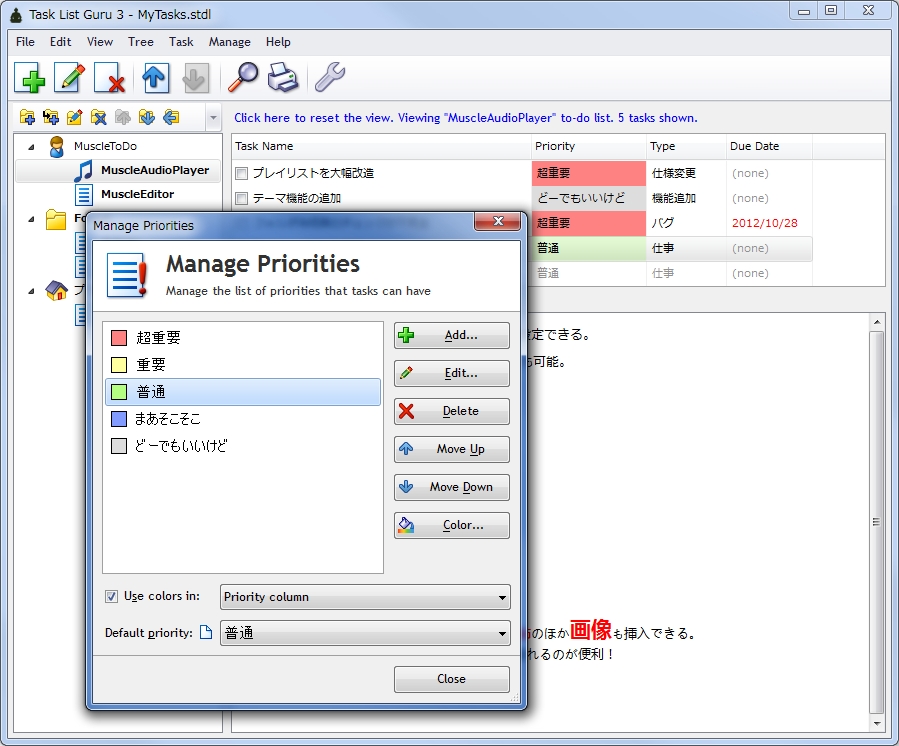Viewport: 899px width, 746px height.
Task: Collapse the folder tree node arrow
Action: click(x=32, y=219)
